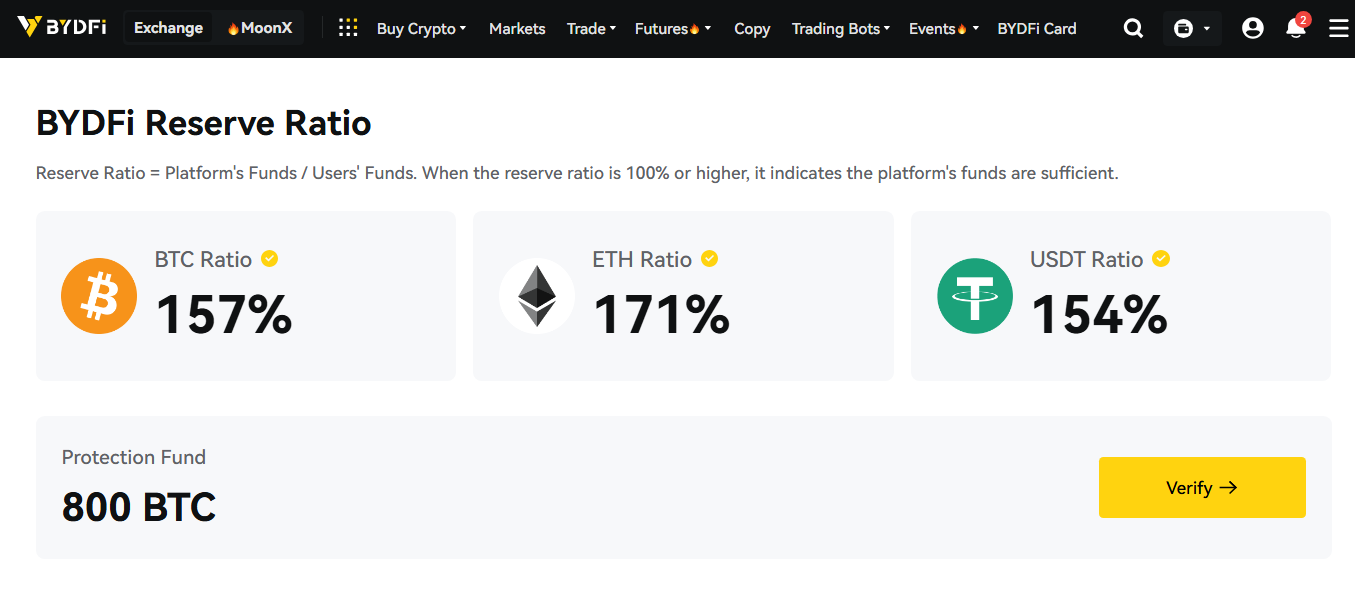Viewport: 1355px width, 591px height.
Task: Click the USDT Ratio verified badge
Action: 1161,259
